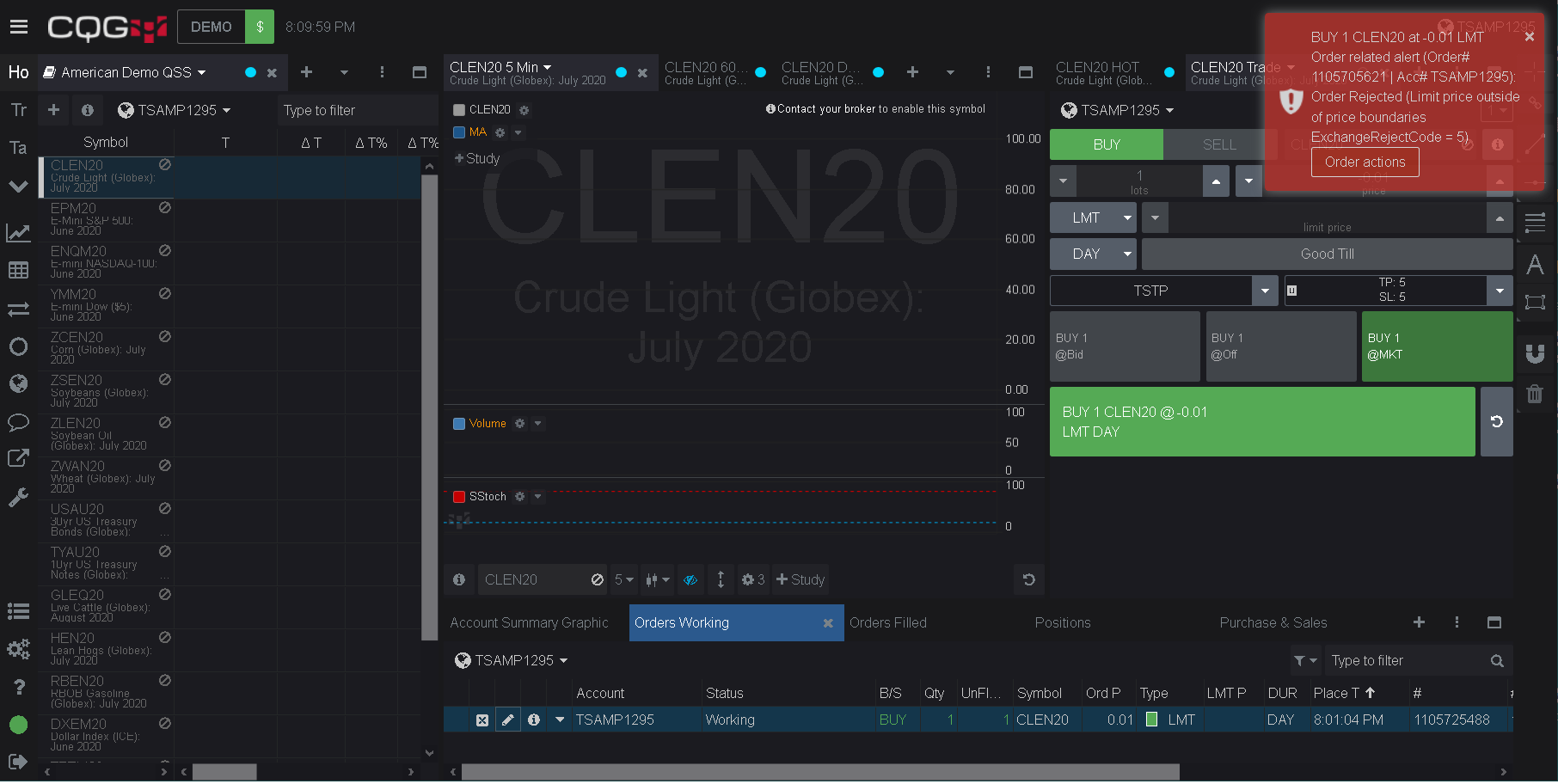The image size is (1558, 784).
Task: Show info for the working order row
Action: [534, 720]
